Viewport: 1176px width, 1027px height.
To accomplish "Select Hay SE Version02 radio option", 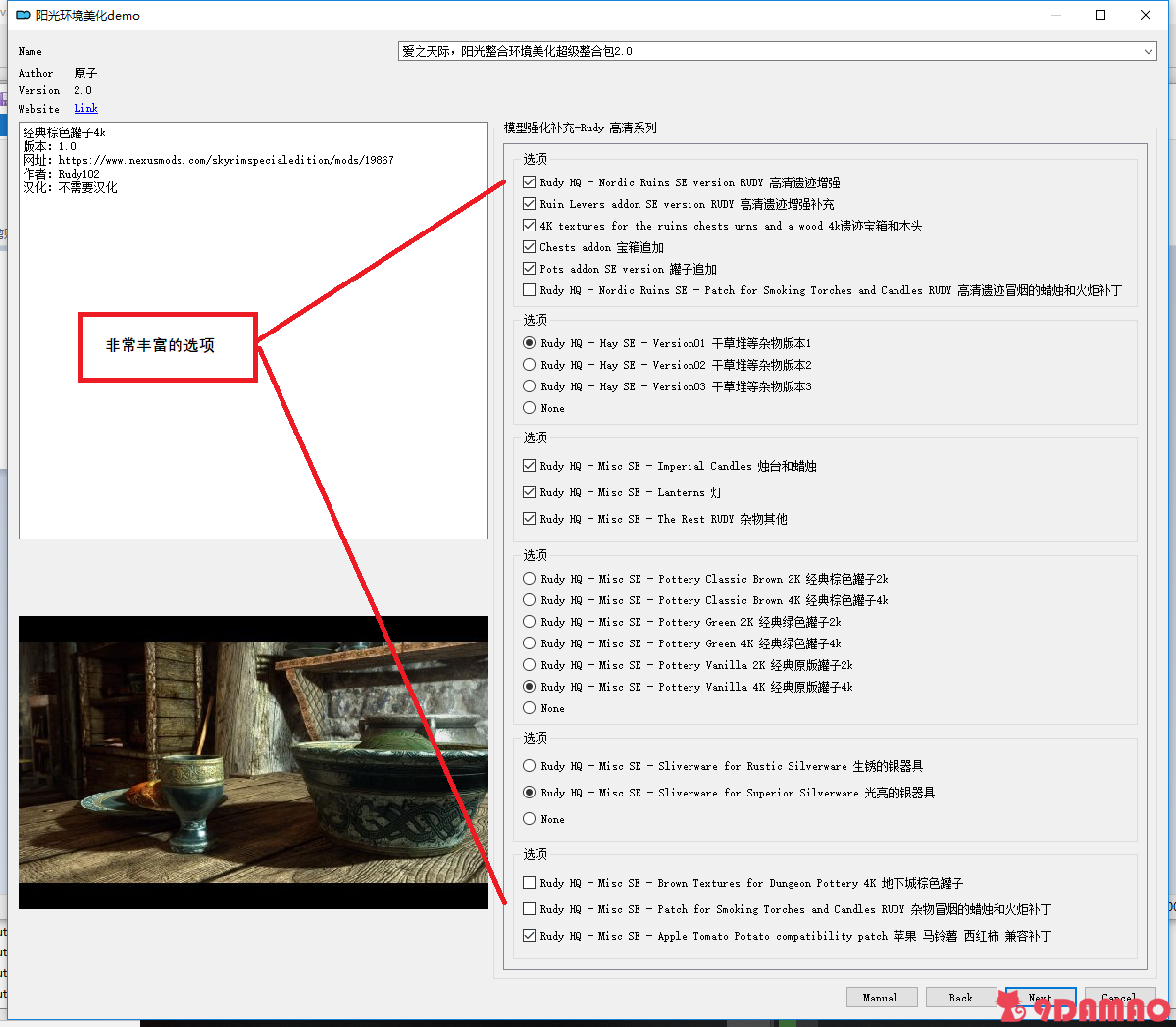I will click(530, 365).
